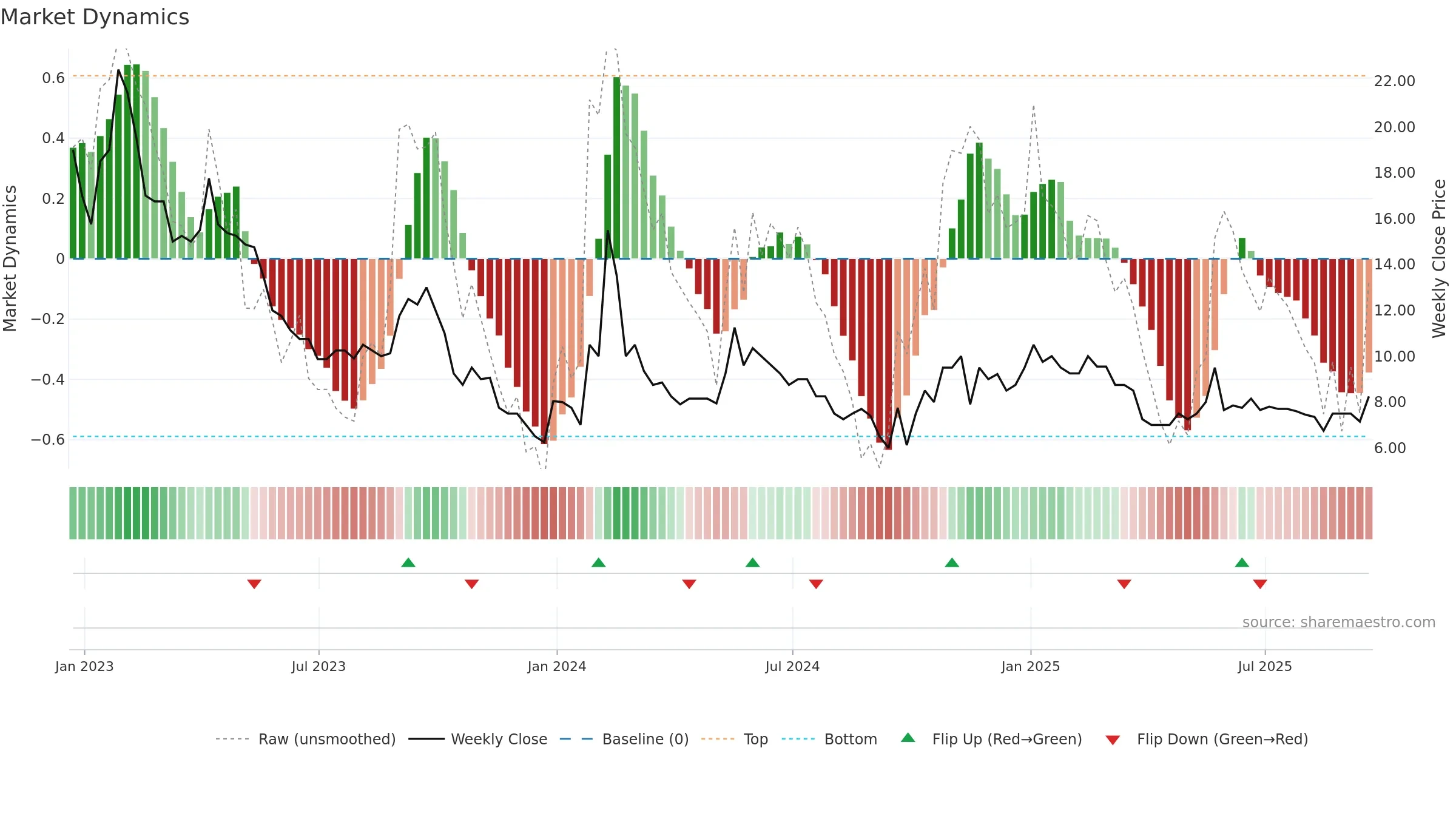The height and width of the screenshot is (819, 1456).
Task: Click the first red Flip Down triangle marker
Action: click(254, 584)
